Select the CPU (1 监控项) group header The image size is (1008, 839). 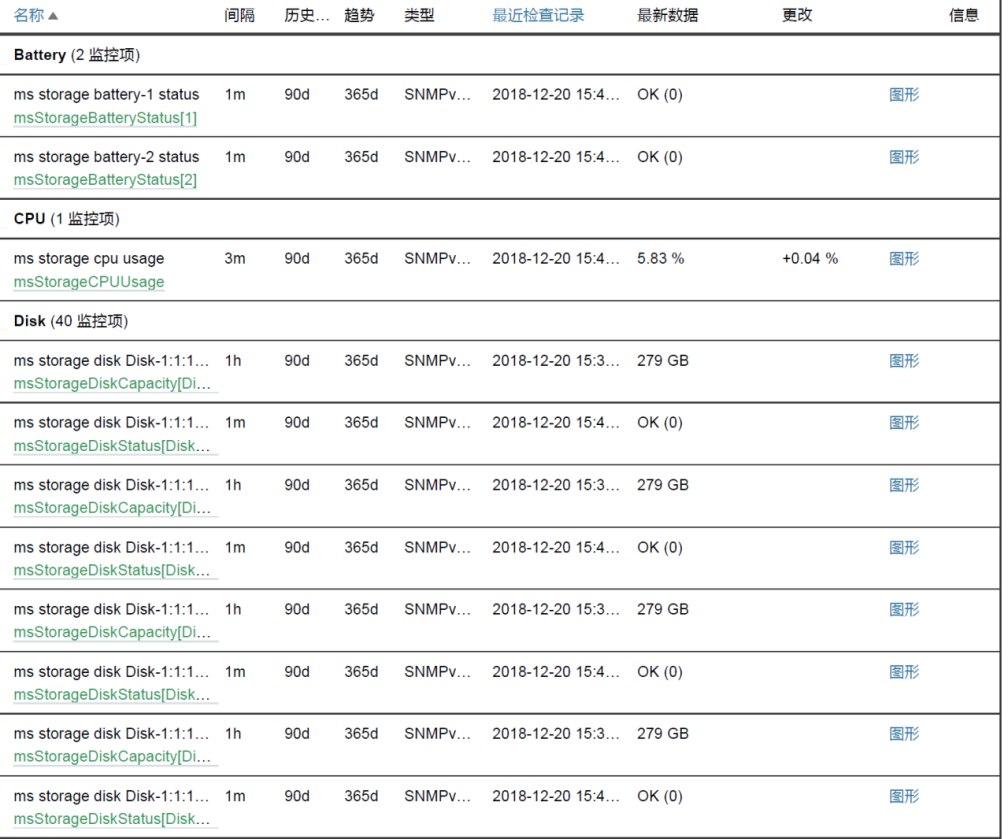(66, 219)
